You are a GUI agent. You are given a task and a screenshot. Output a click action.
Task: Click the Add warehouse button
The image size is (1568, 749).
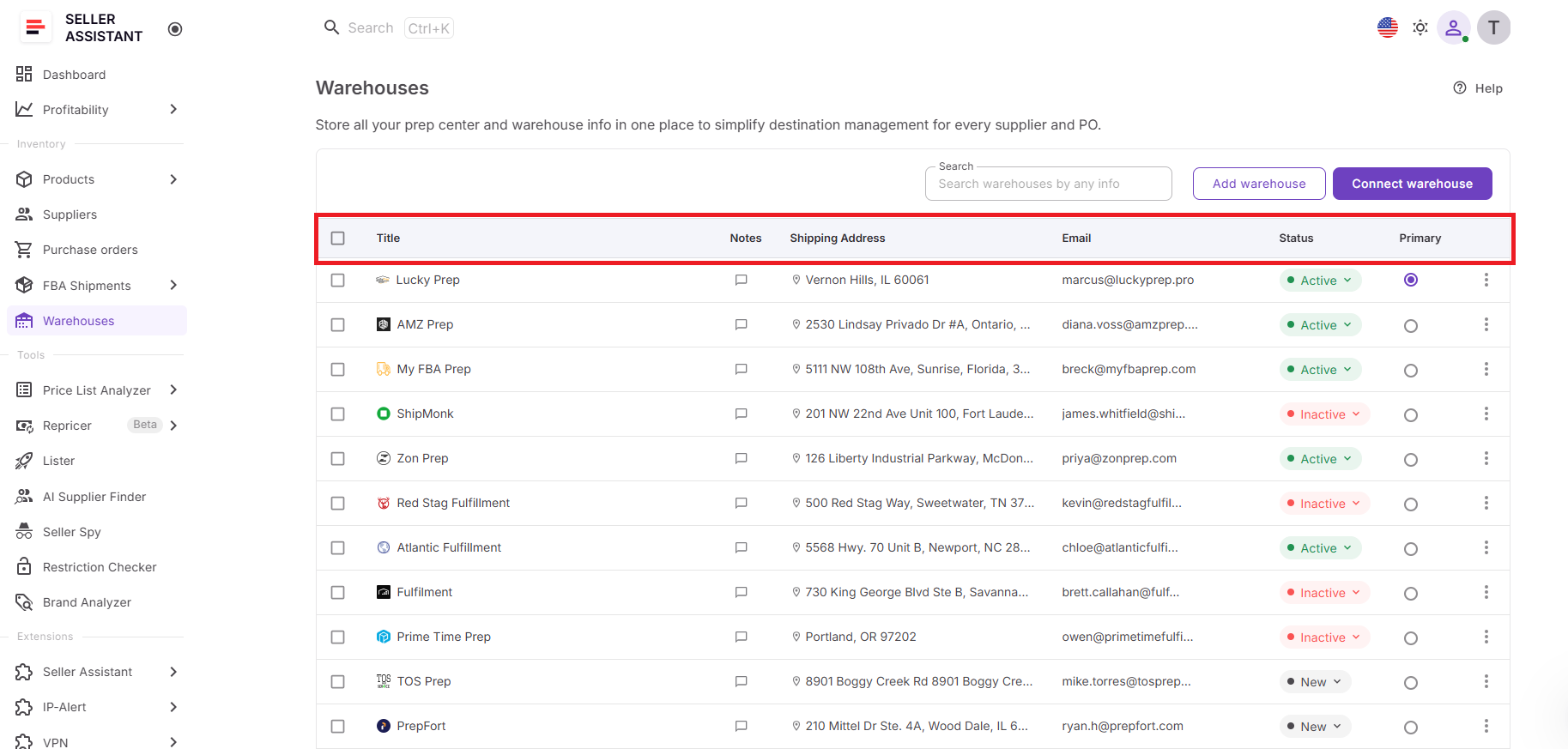click(x=1259, y=184)
